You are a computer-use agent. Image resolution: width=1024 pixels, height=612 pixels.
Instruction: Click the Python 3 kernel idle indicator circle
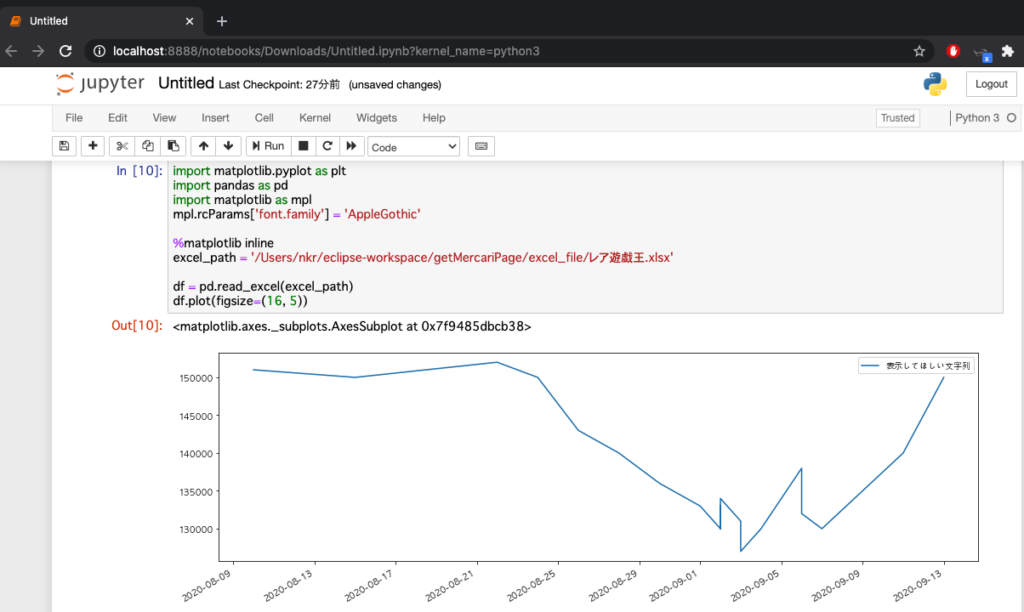1011,118
